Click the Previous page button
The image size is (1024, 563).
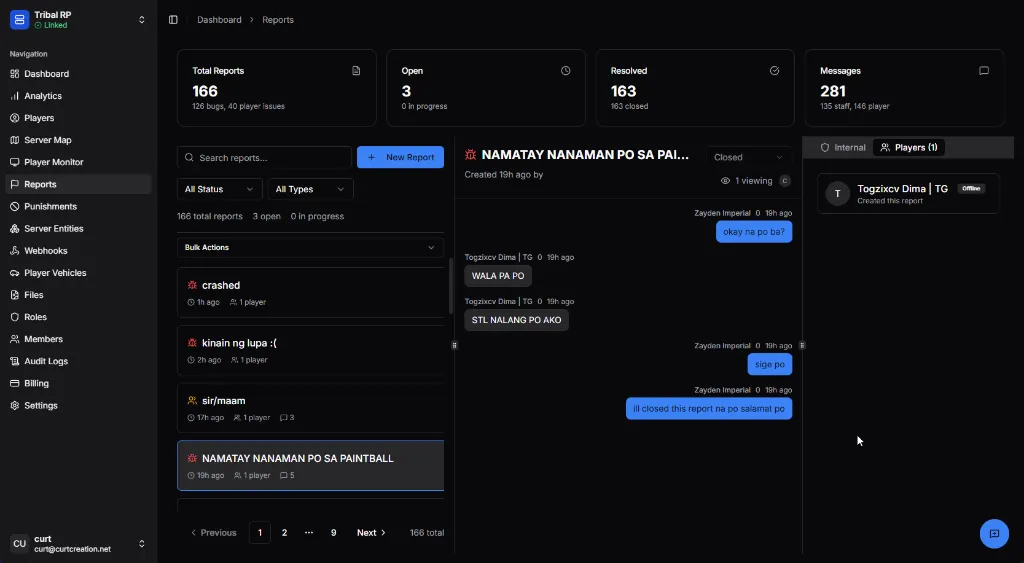(x=214, y=533)
